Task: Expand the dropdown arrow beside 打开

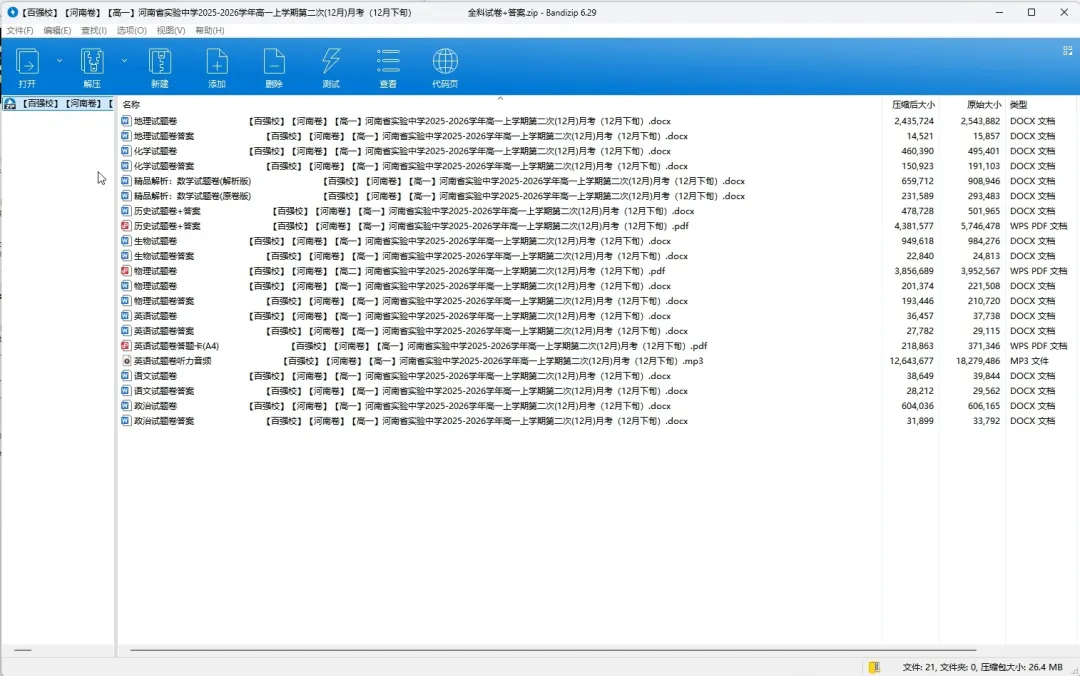Action: tap(59, 61)
